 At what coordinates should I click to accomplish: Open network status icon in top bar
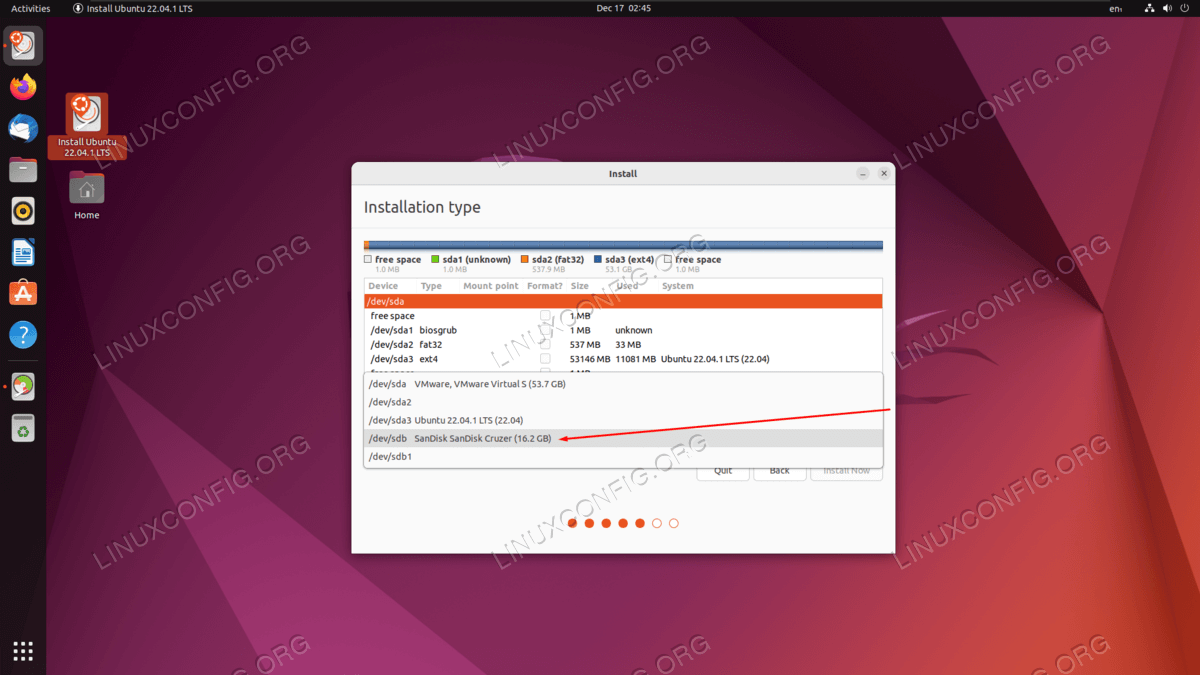click(x=1150, y=8)
